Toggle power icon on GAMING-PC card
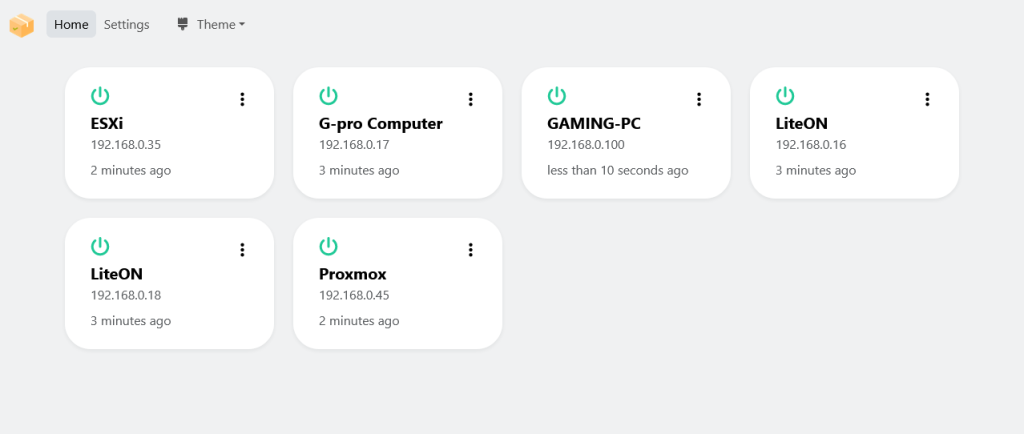Screen dimensions: 1024x434 pos(556,97)
